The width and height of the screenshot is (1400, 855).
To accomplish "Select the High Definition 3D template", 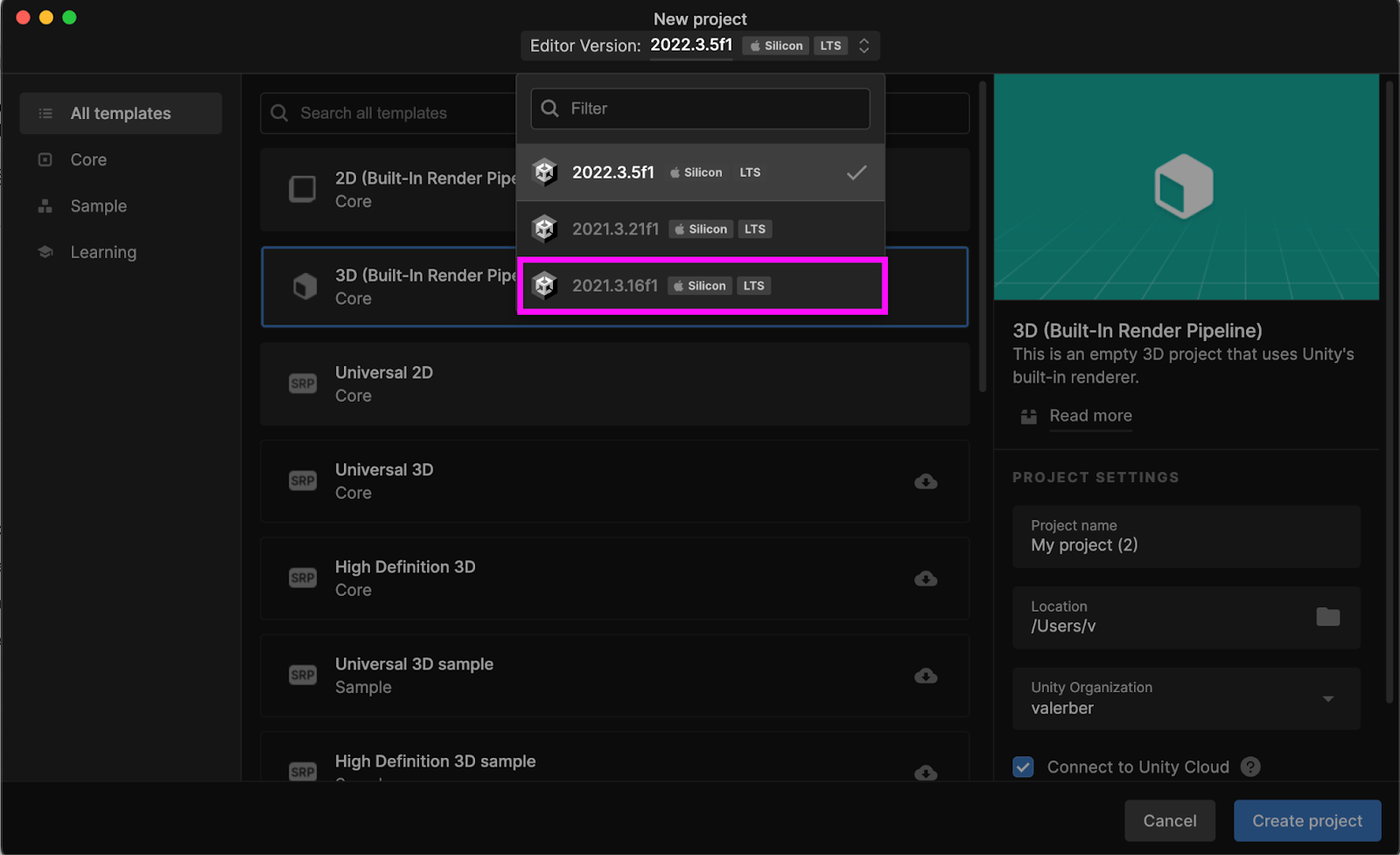I will 614,578.
